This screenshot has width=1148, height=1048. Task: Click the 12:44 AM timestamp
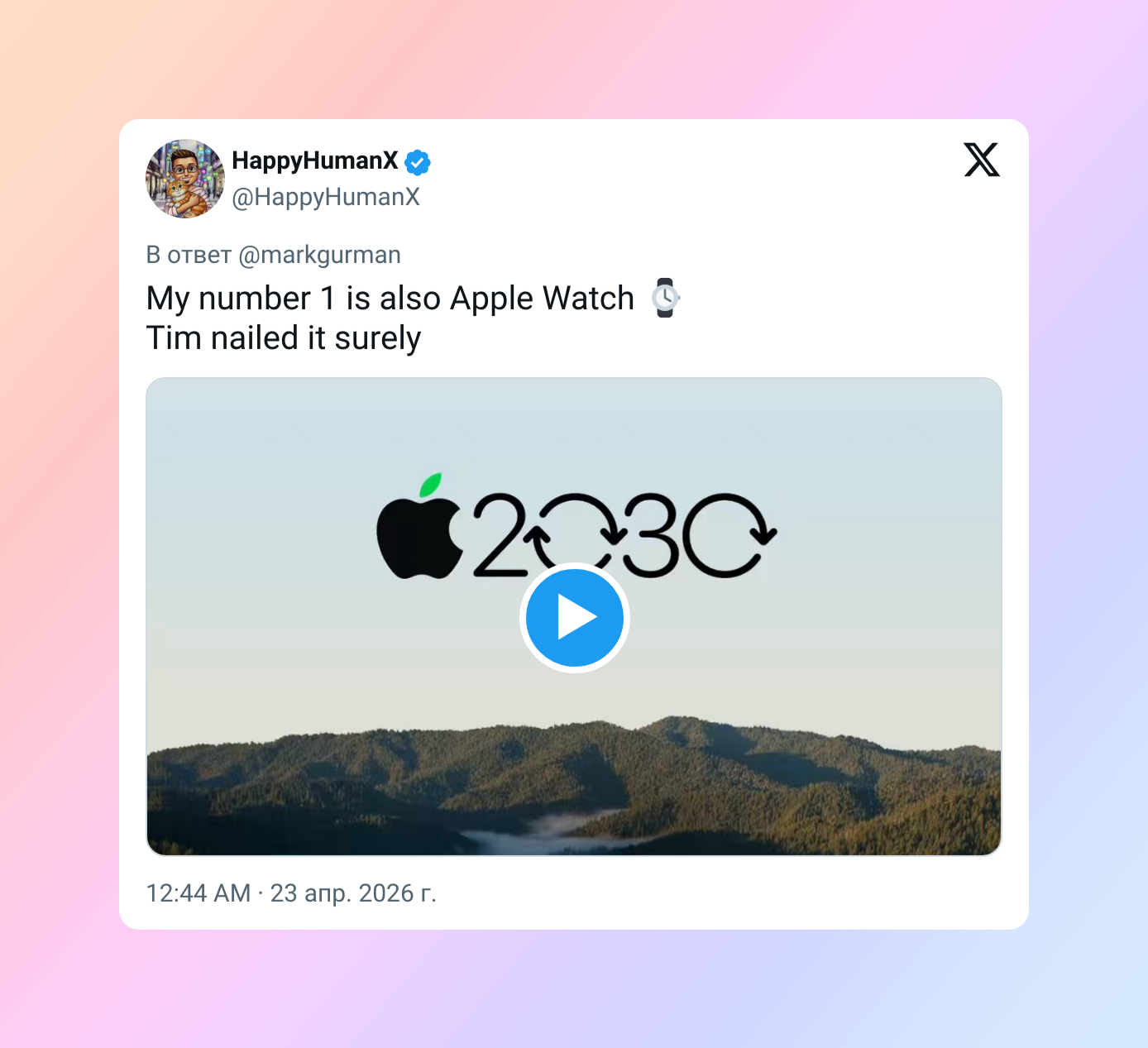pos(199,893)
